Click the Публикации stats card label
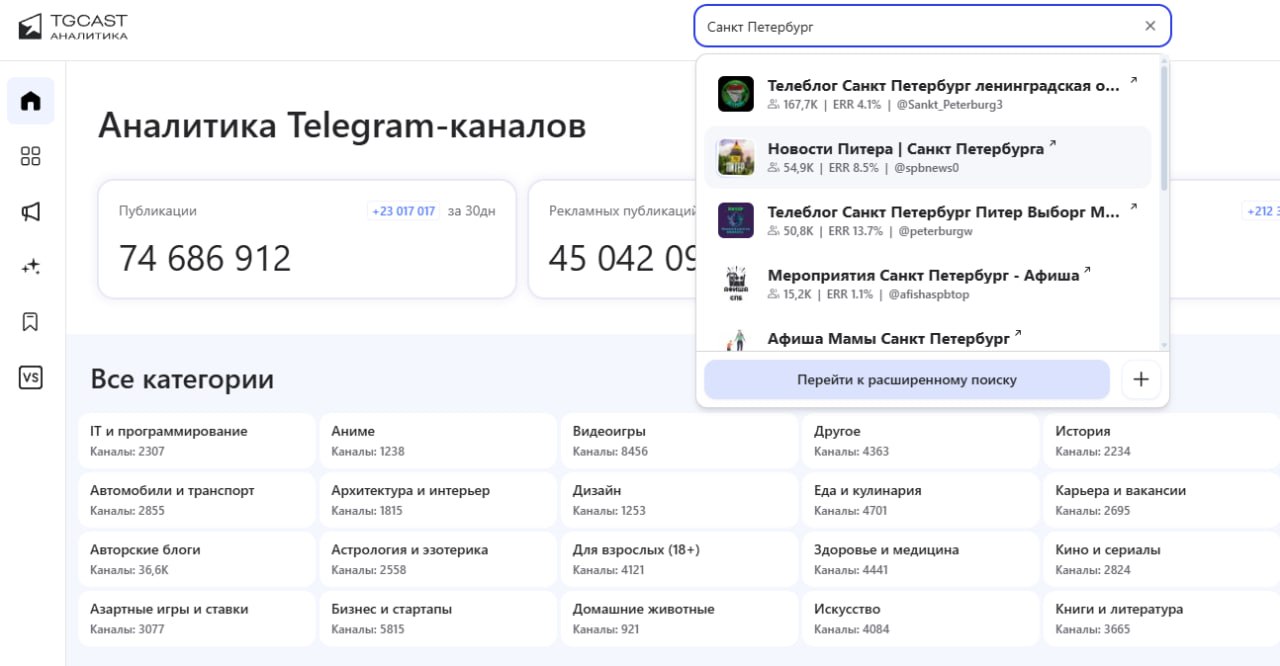Image resolution: width=1280 pixels, height=666 pixels. click(x=158, y=211)
